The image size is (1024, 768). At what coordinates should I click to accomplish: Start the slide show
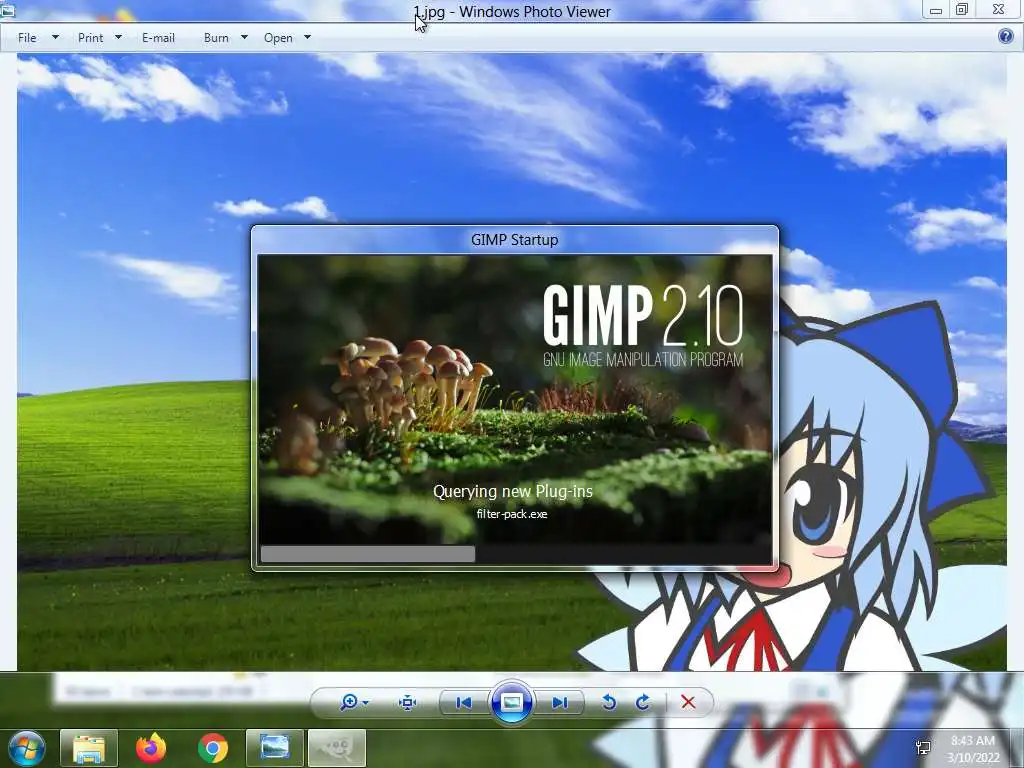click(511, 702)
